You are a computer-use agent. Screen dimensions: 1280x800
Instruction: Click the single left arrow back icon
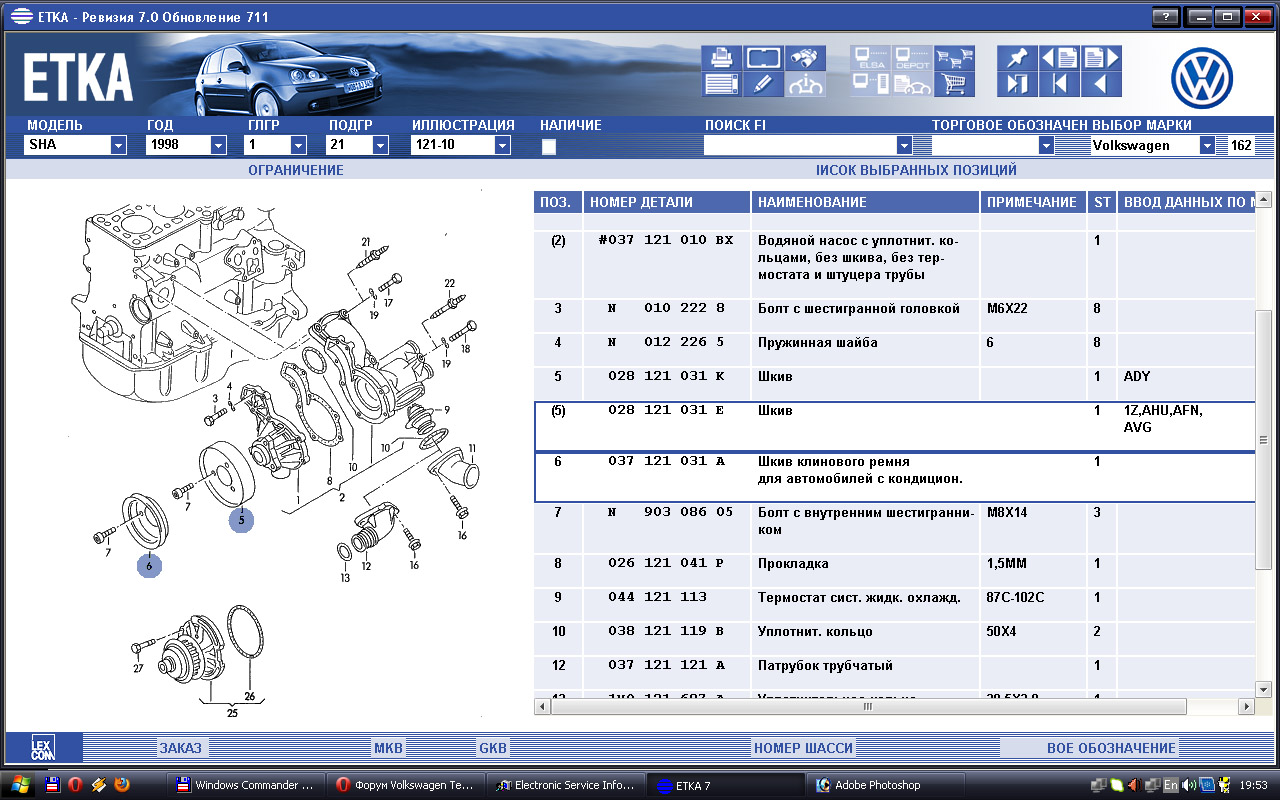point(1101,84)
